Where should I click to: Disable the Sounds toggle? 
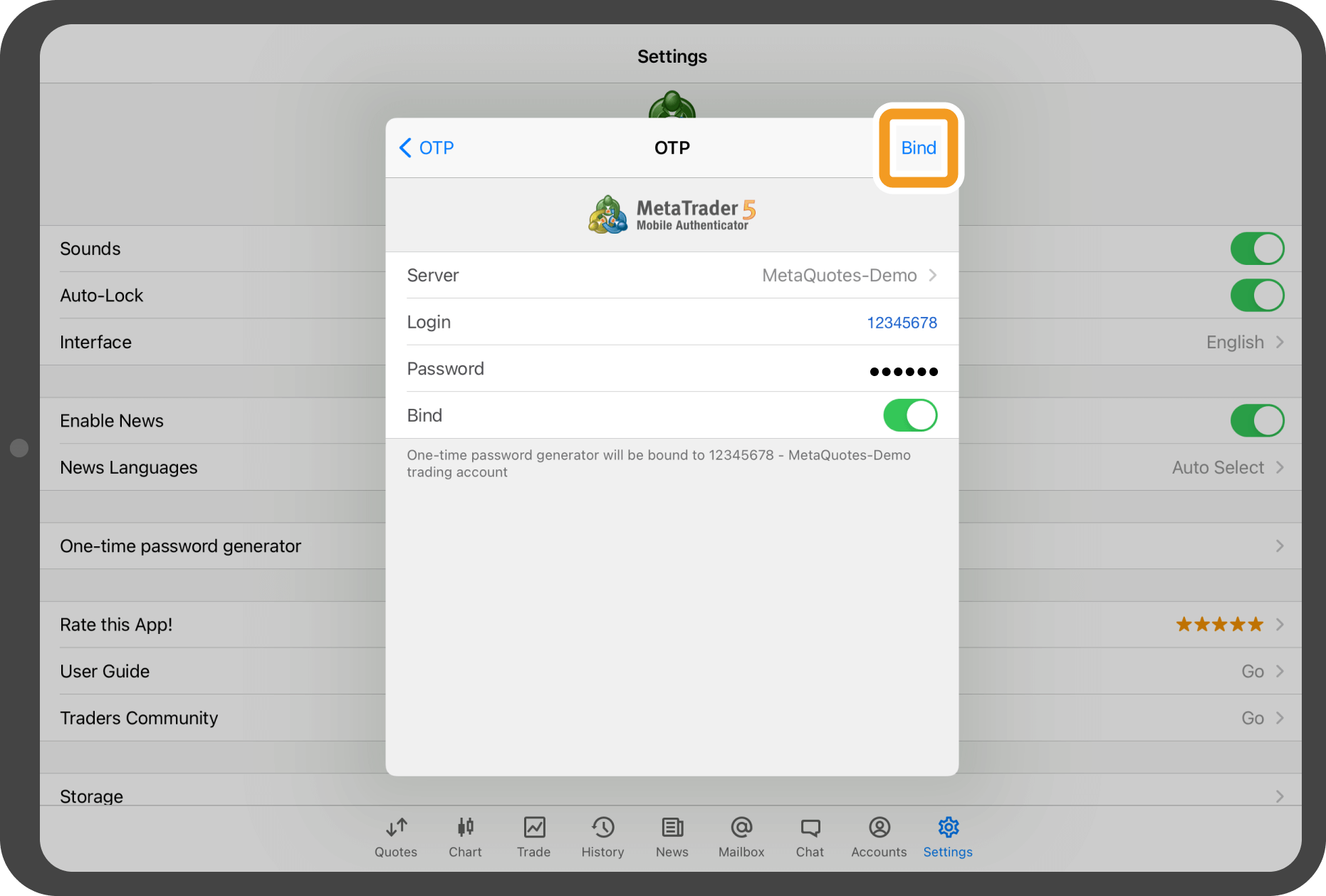[1256, 249]
